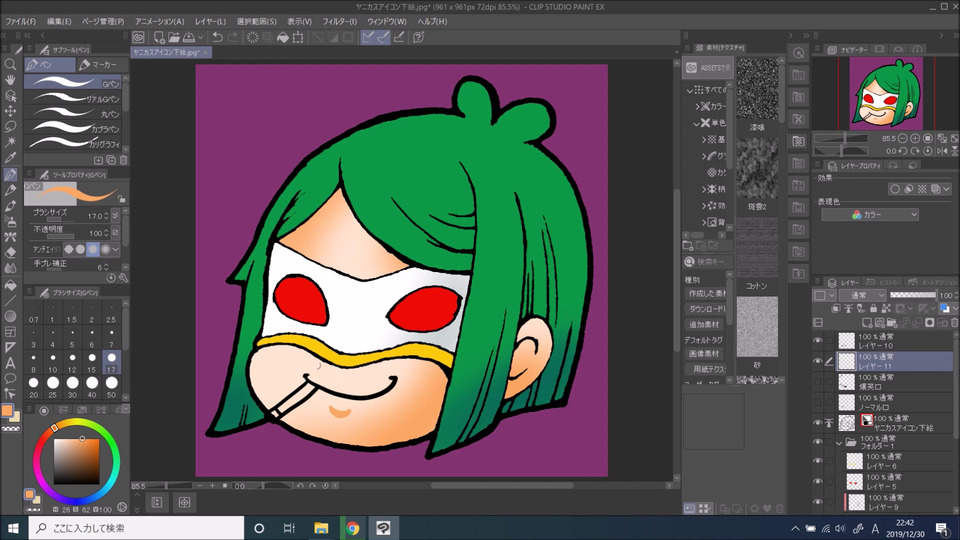Show the 爆笑口 layer via its visibility box
Image resolution: width=960 pixels, height=540 pixels.
tap(818, 382)
